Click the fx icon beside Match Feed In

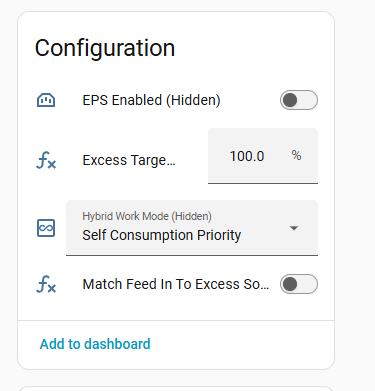(x=46, y=284)
